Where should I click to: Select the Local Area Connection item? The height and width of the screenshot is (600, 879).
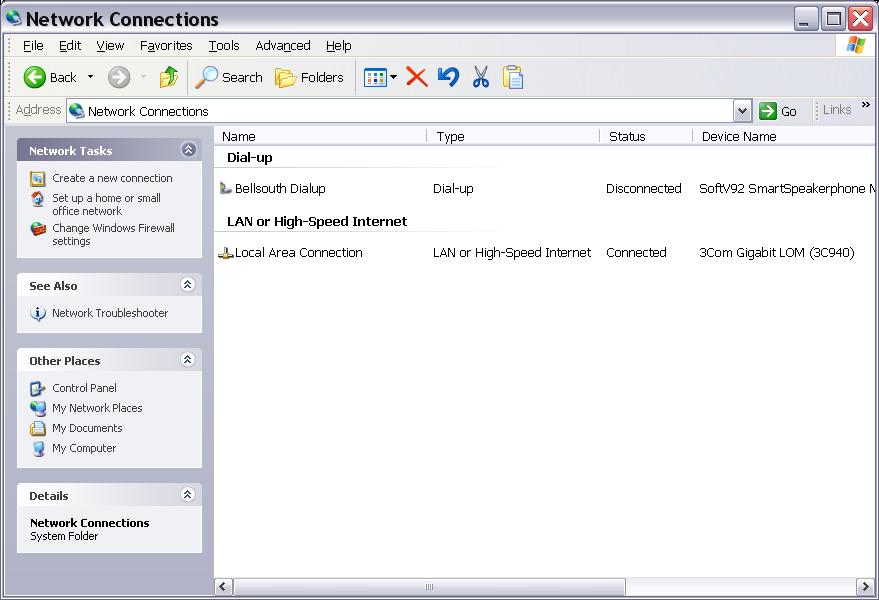(x=297, y=253)
